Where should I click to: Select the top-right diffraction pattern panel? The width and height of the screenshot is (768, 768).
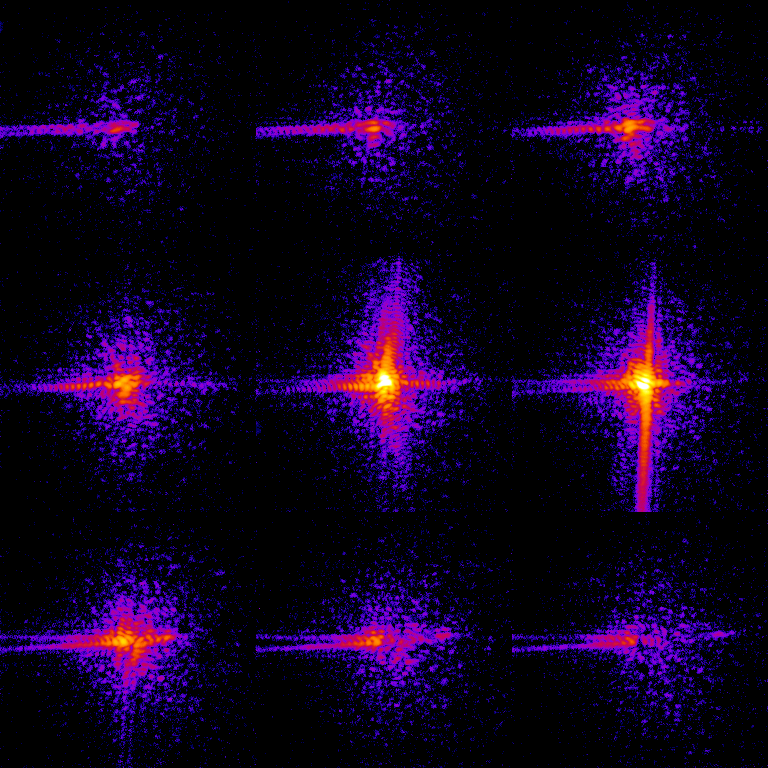pyautogui.click(x=640, y=128)
